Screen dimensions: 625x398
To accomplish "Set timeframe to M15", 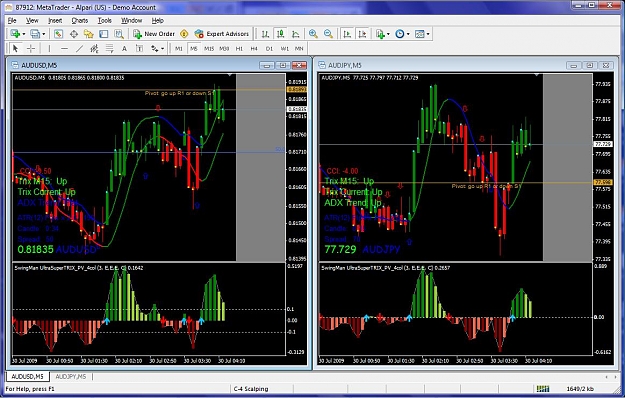I will pos(209,49).
